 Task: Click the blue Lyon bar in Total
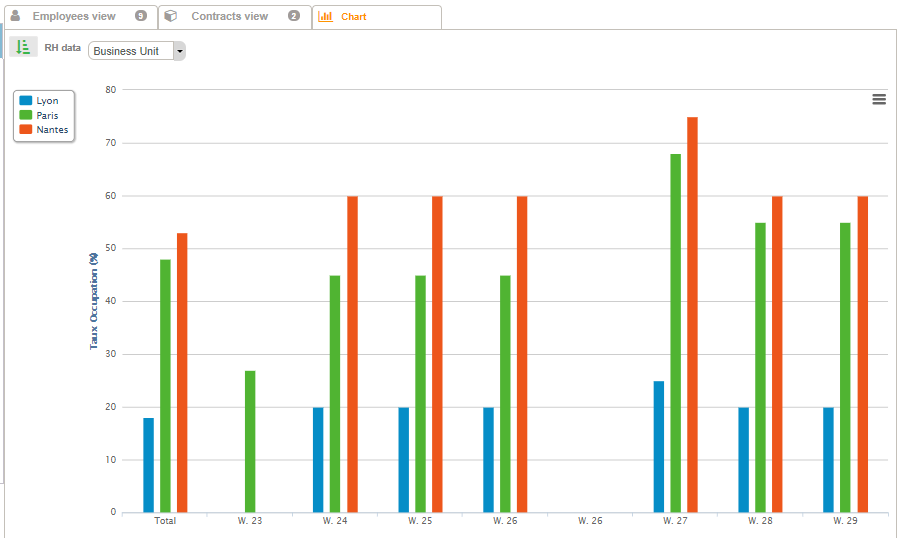pos(148,465)
